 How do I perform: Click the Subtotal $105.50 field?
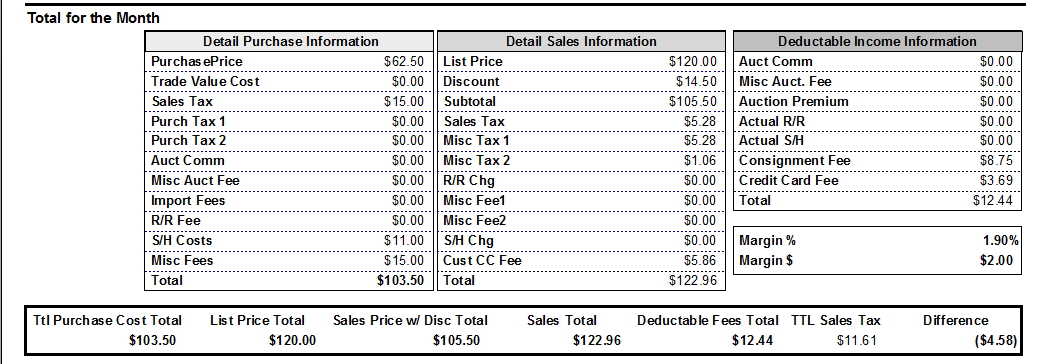pos(581,101)
